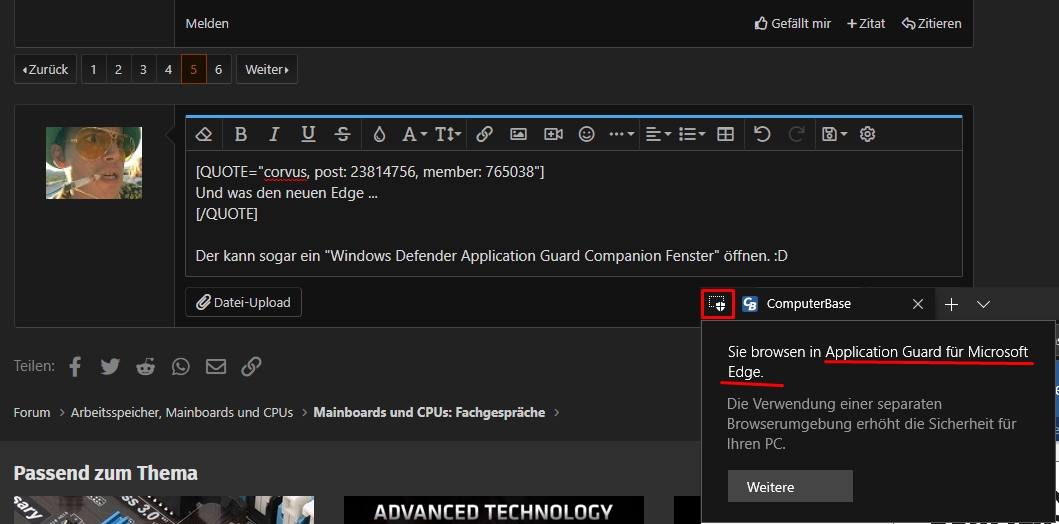Toggle underline formatting in editor
The height and width of the screenshot is (524, 1059).
[308, 134]
